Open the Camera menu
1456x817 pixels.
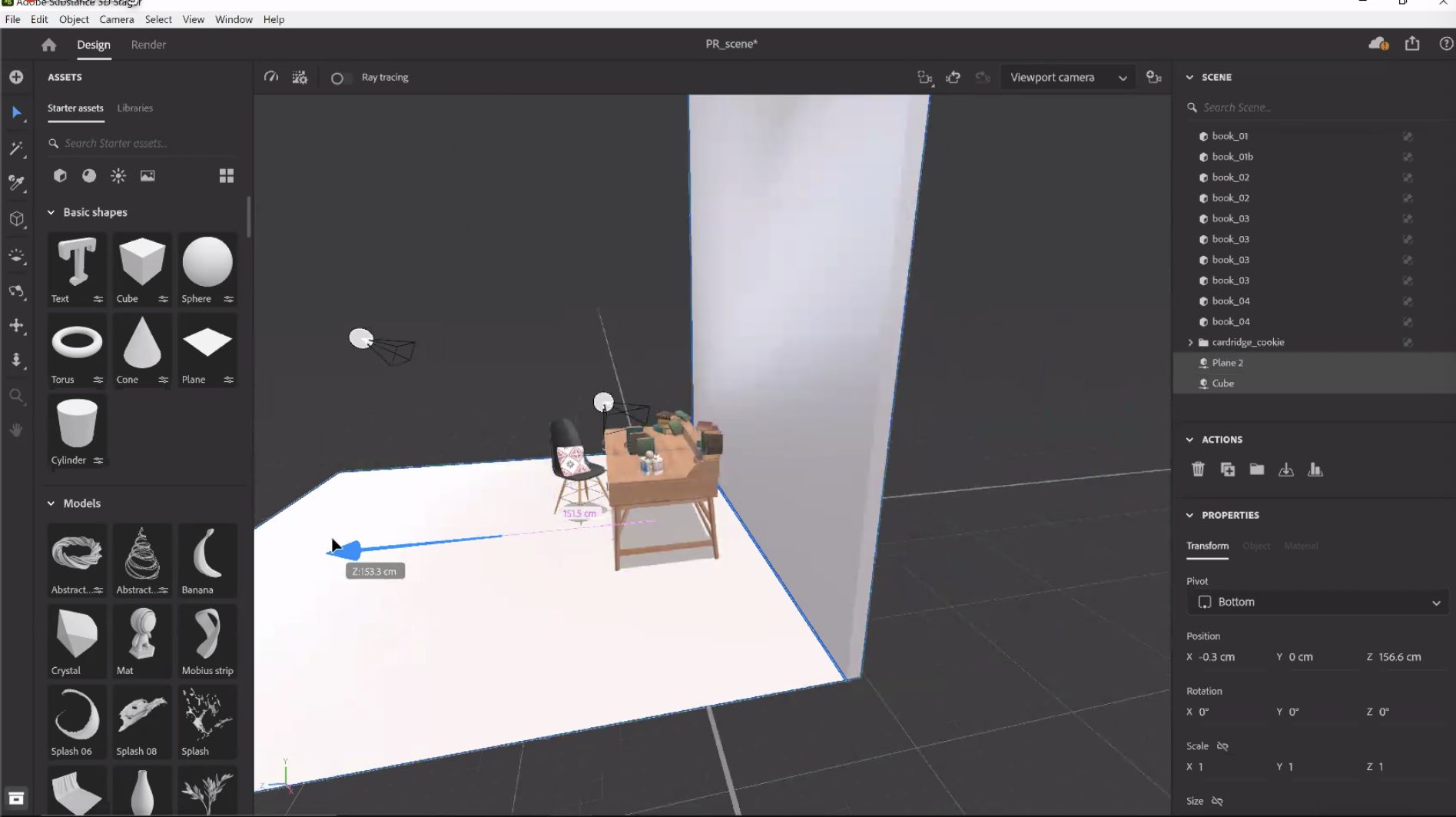coord(116,19)
